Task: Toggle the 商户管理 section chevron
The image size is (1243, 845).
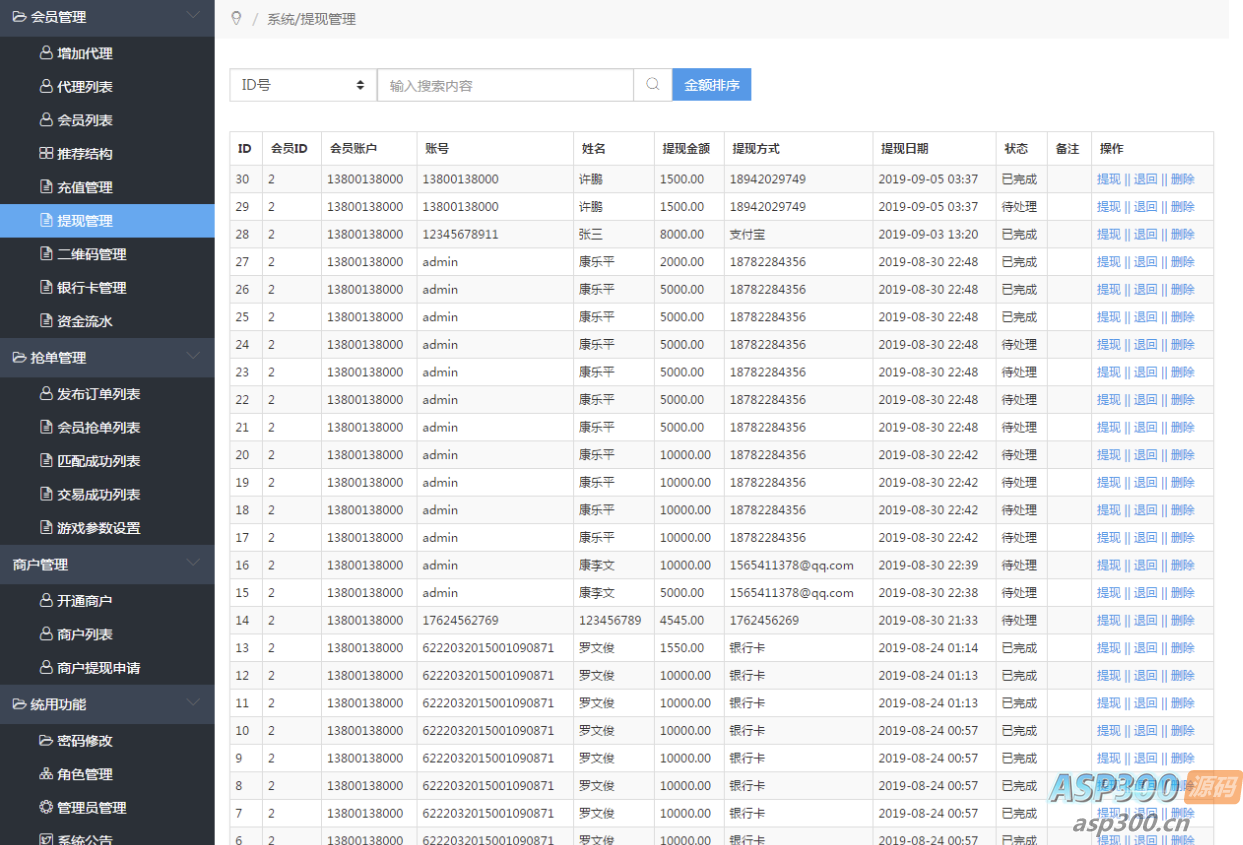Action: [194, 563]
